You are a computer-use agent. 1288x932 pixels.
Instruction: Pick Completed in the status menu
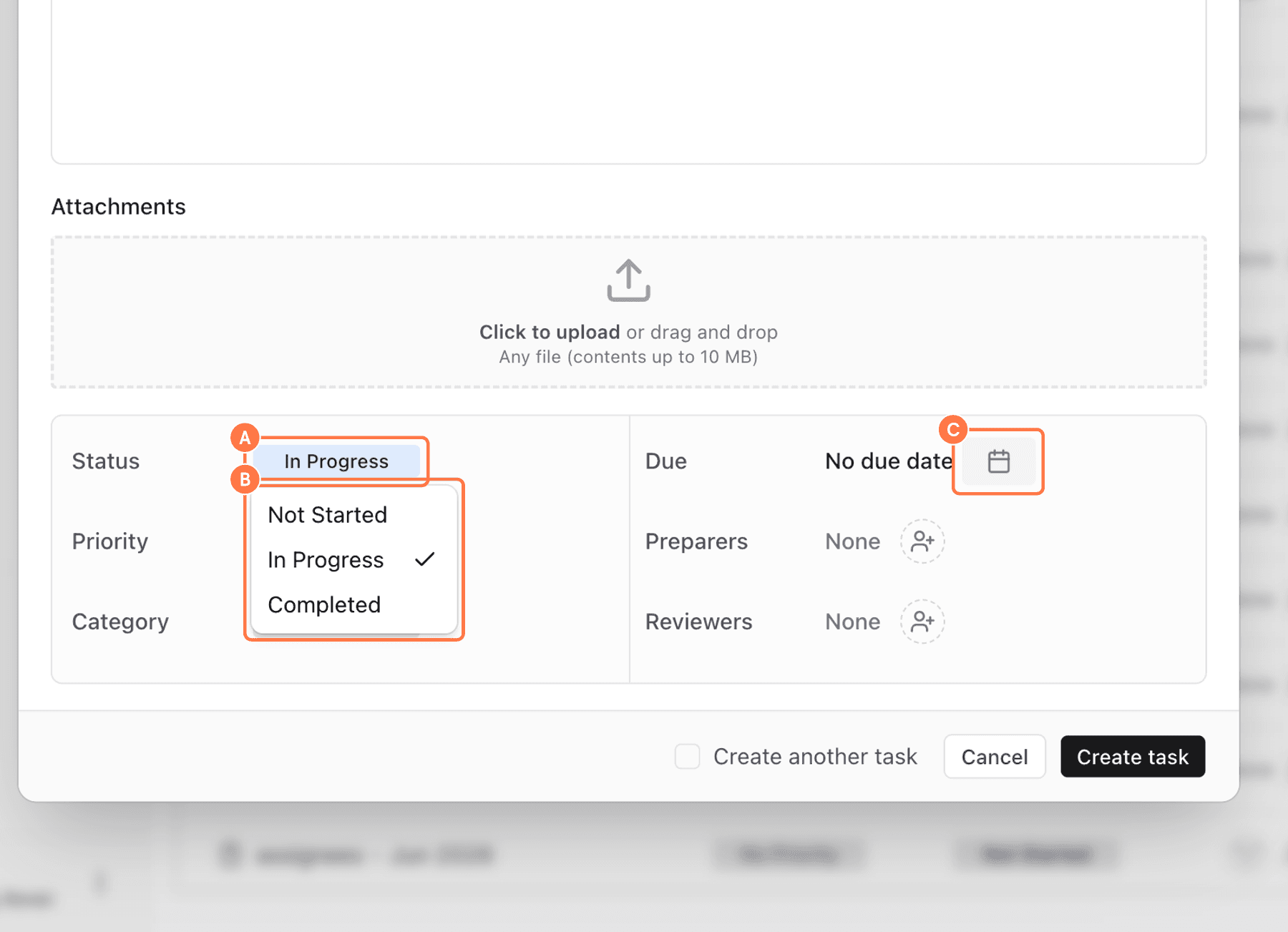353,605
